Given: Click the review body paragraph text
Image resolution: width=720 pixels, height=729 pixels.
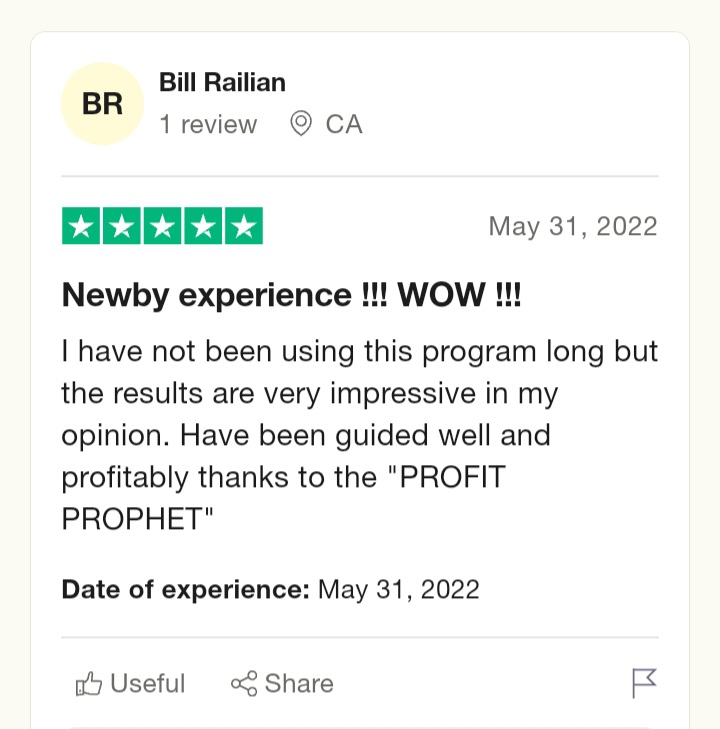Looking at the screenshot, I should coord(360,435).
